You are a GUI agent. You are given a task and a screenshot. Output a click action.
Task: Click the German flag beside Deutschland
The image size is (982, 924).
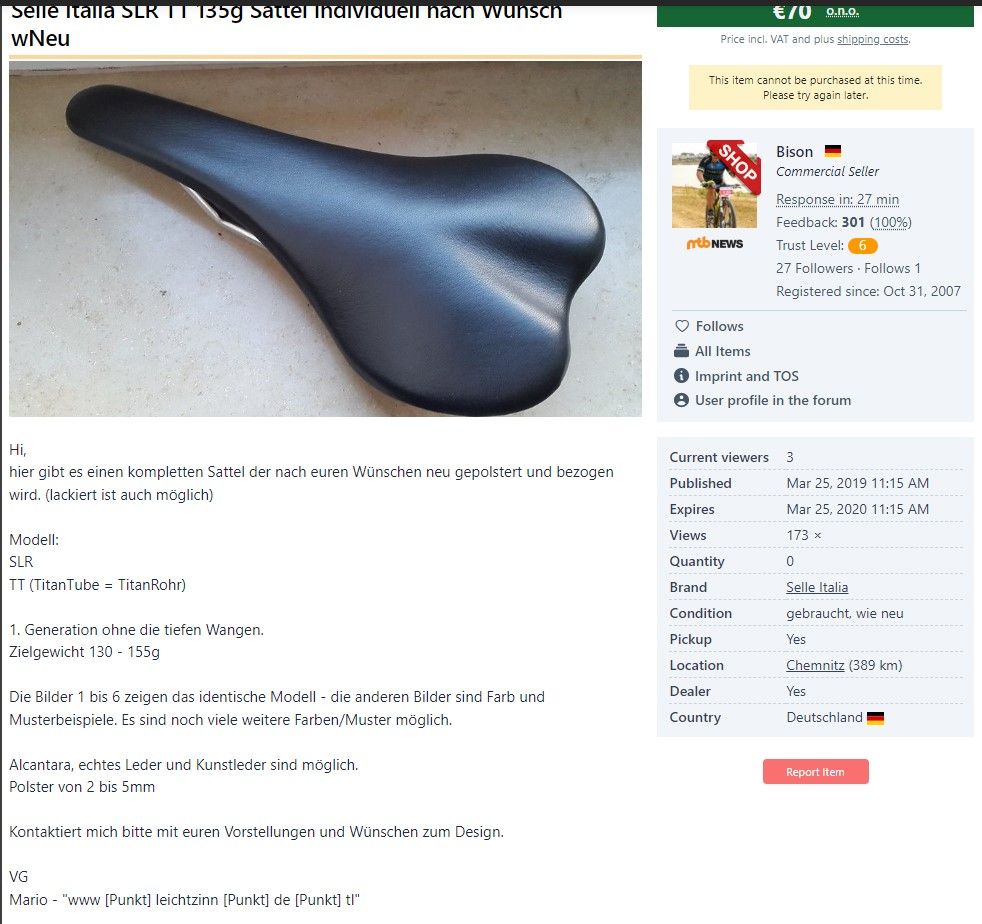tap(875, 718)
